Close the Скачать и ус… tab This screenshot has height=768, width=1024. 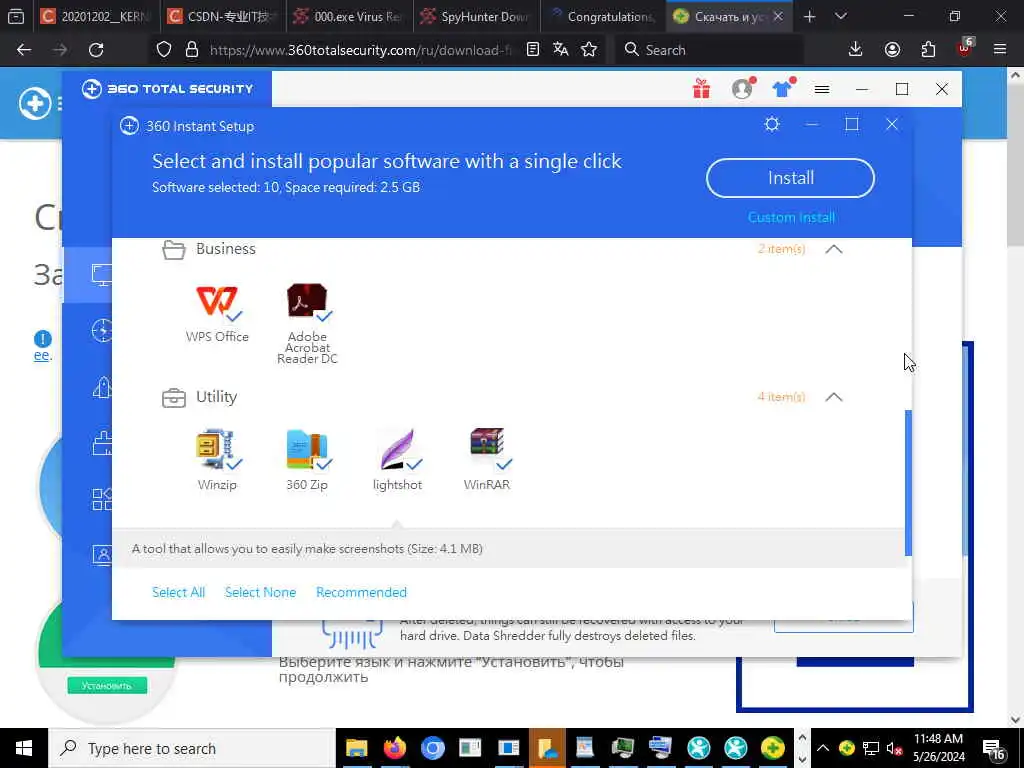[778, 16]
